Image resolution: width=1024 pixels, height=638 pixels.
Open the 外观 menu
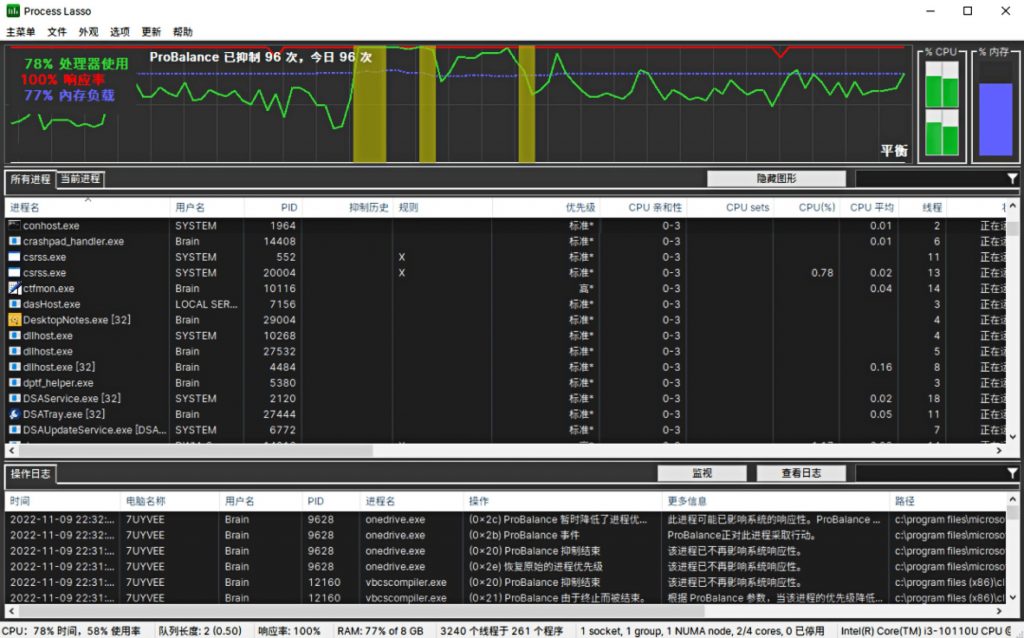88,32
